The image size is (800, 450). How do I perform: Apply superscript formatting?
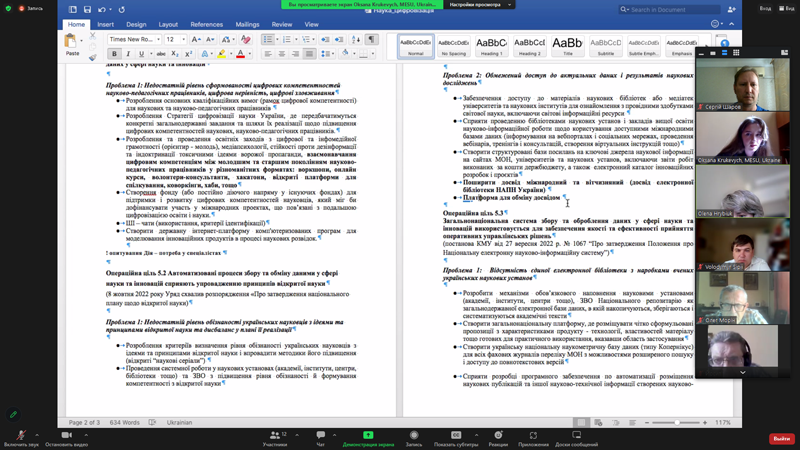click(188, 54)
